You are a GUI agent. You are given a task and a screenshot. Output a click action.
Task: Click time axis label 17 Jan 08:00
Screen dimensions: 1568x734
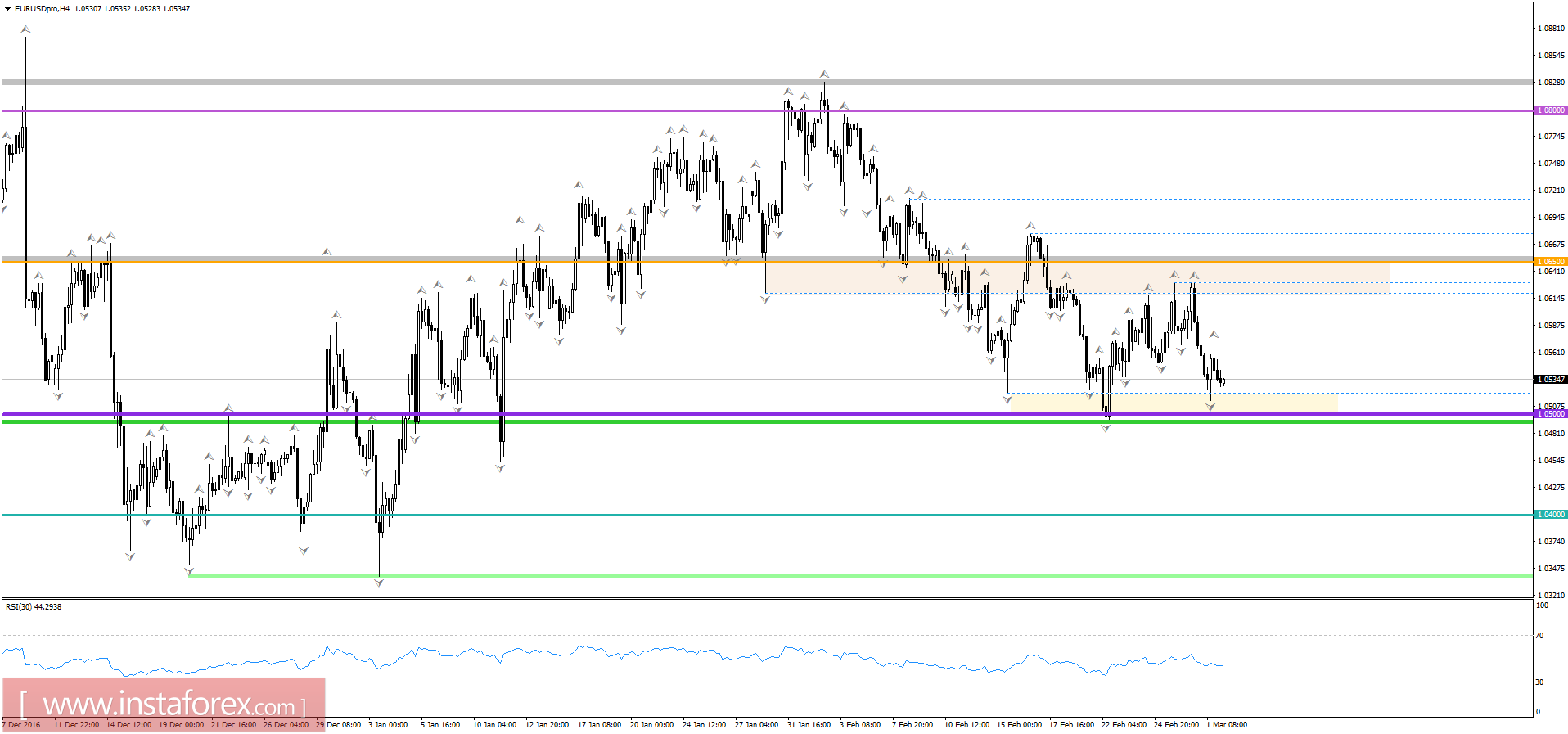click(x=599, y=725)
